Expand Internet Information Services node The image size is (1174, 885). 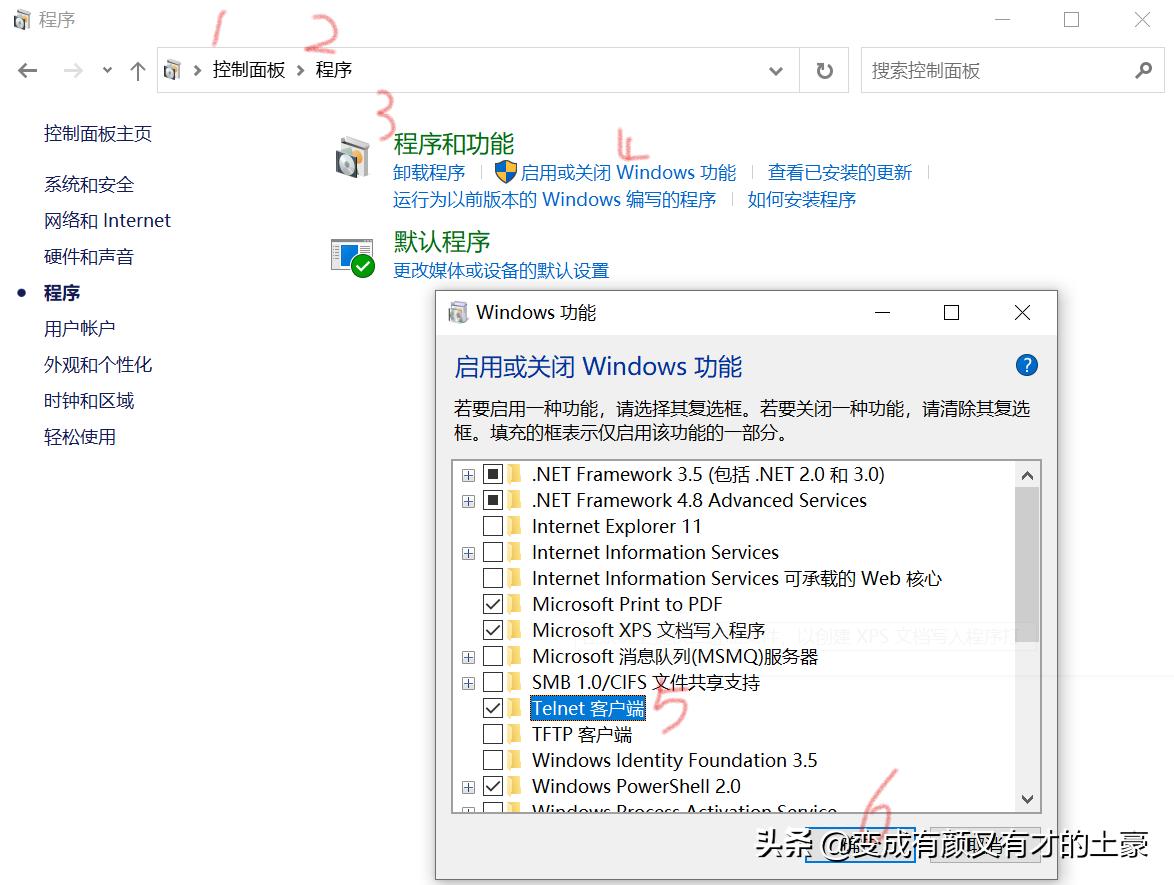pyautogui.click(x=468, y=552)
